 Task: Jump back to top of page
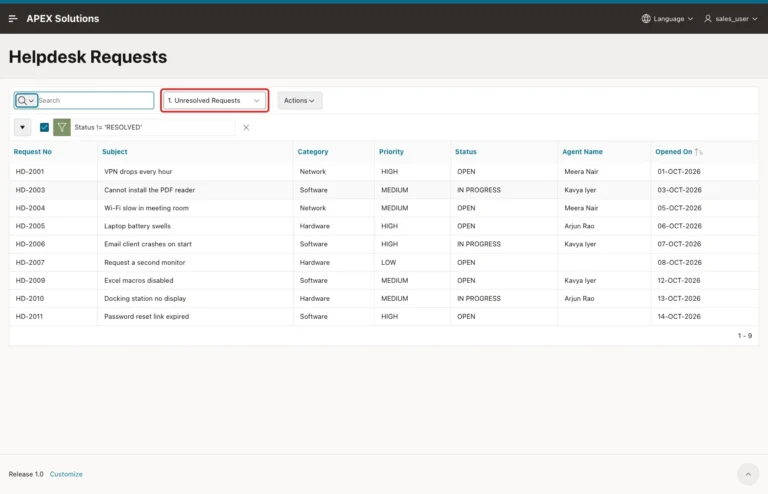[x=748, y=474]
